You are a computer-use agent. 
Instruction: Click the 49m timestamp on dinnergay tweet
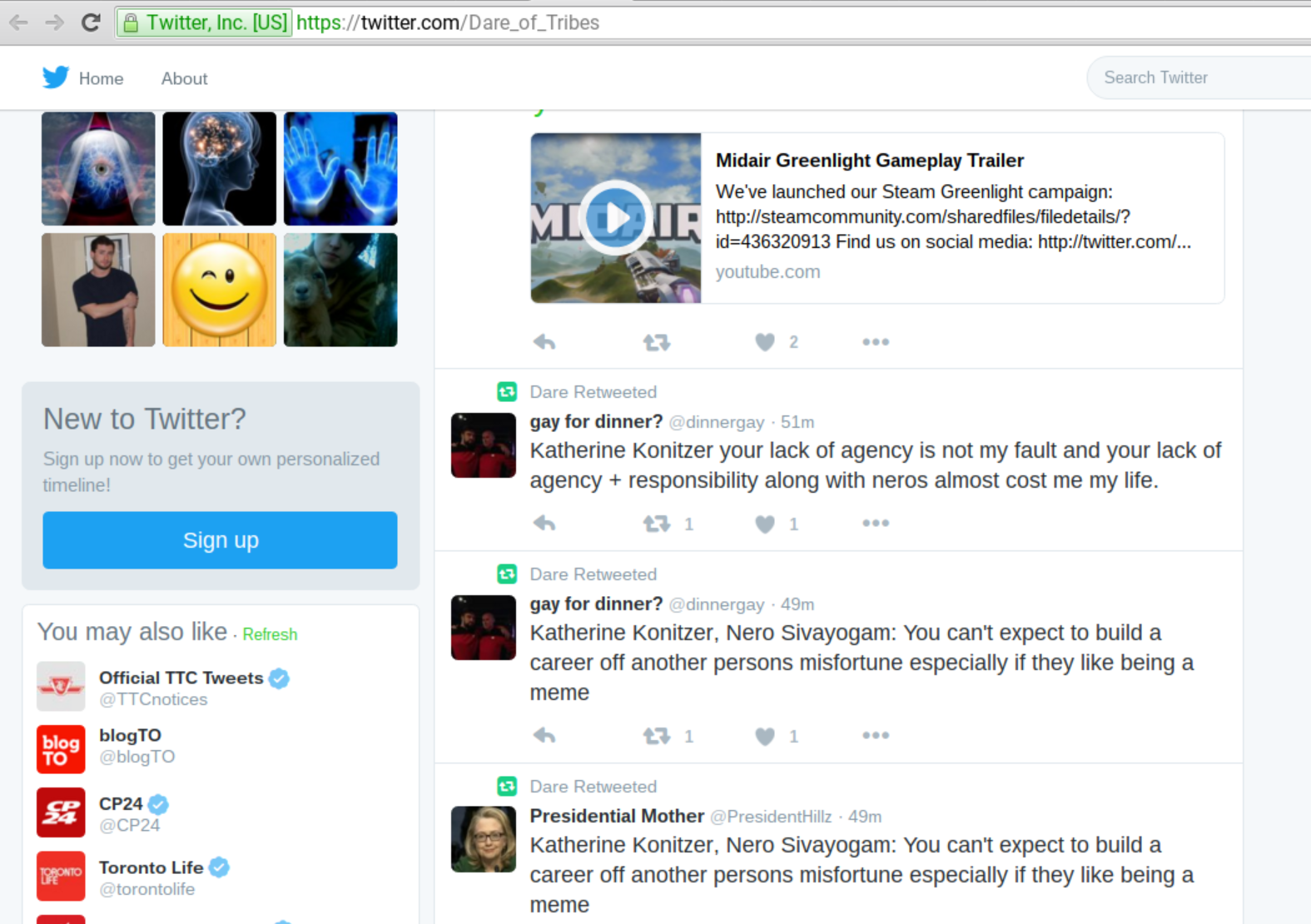click(x=797, y=604)
